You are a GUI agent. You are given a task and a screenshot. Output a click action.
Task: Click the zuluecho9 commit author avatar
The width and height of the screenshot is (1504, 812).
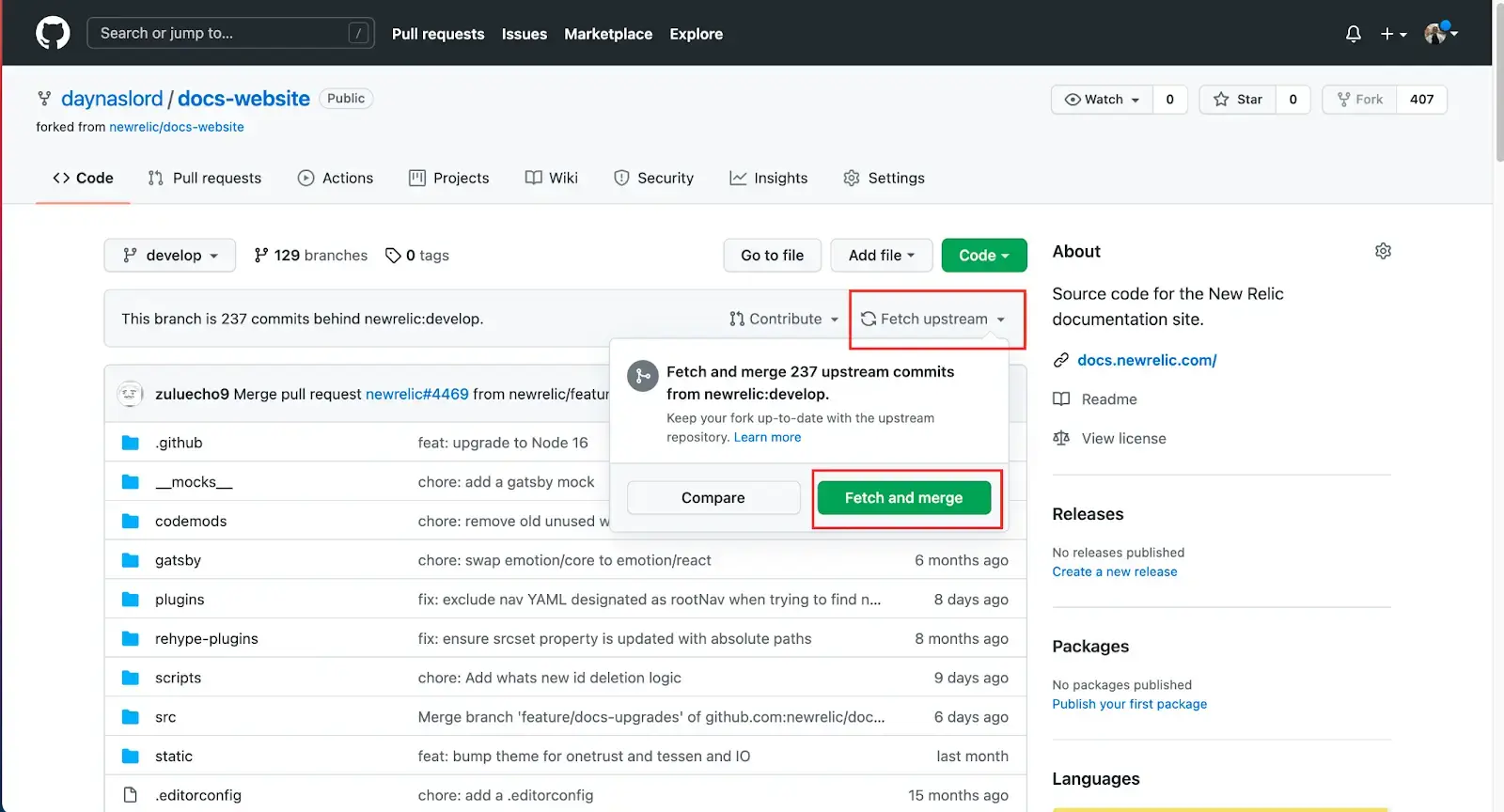[130, 394]
